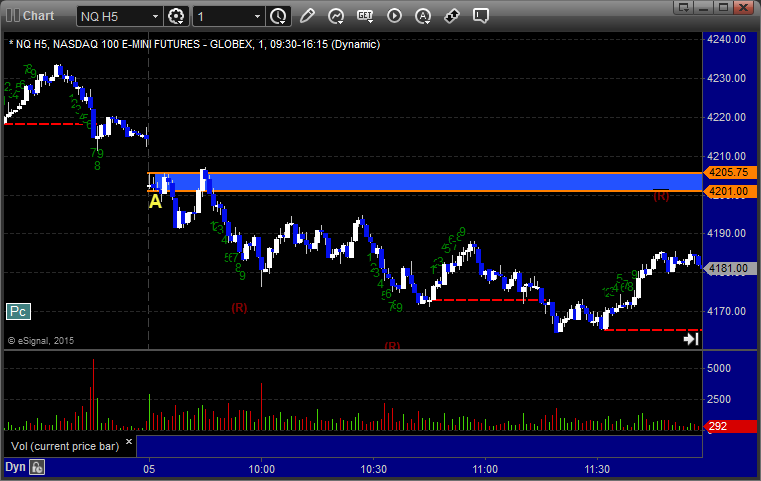Click the 2500 volume axis label
The height and width of the screenshot is (481, 761).
point(719,399)
